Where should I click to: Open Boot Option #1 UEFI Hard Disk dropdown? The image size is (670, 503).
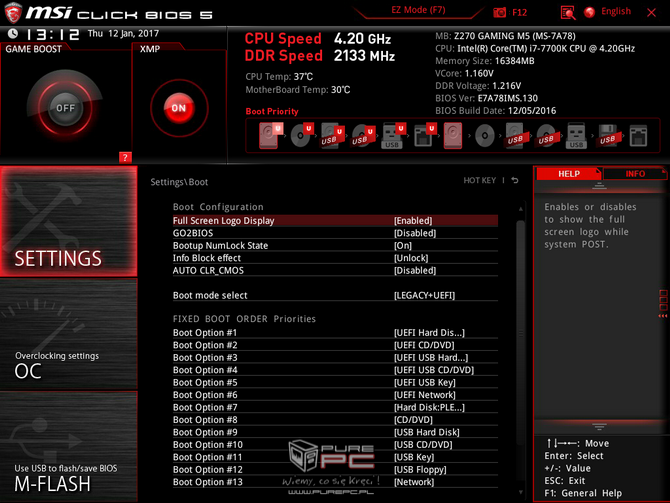429,332
